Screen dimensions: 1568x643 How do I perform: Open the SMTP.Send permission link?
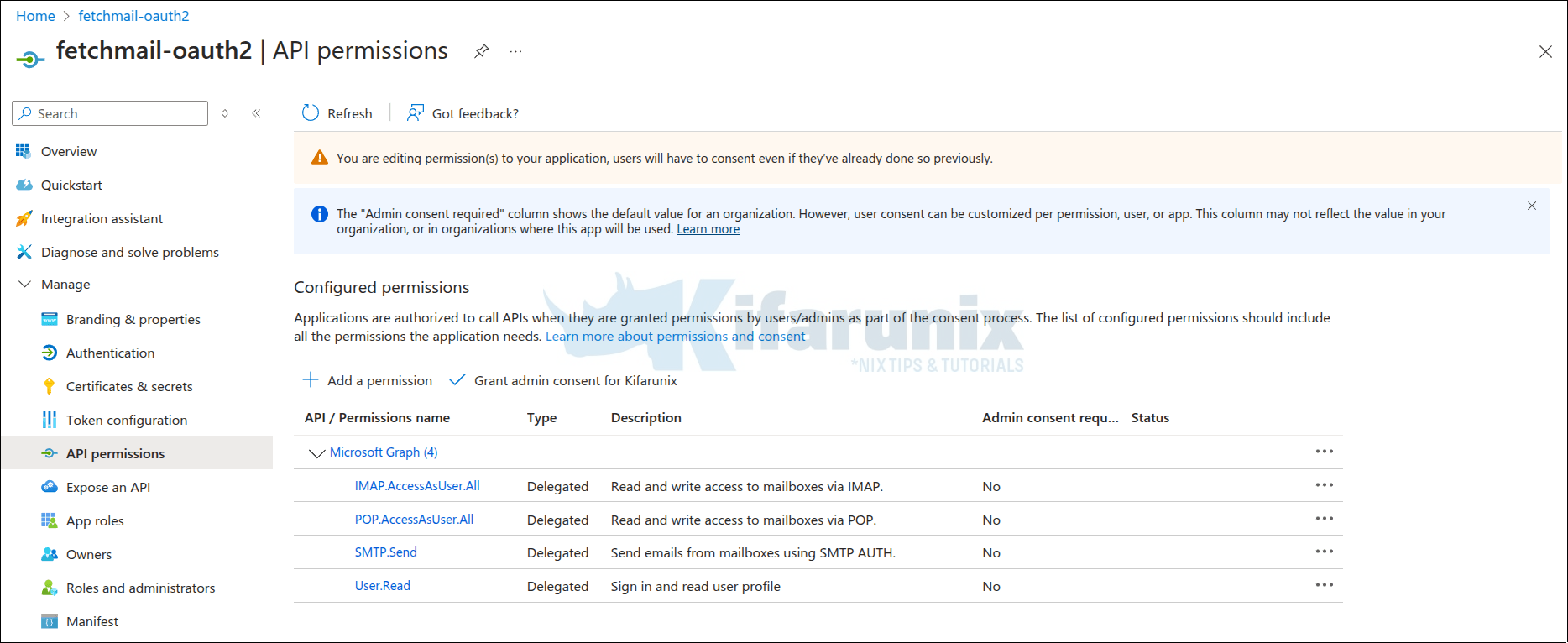385,552
